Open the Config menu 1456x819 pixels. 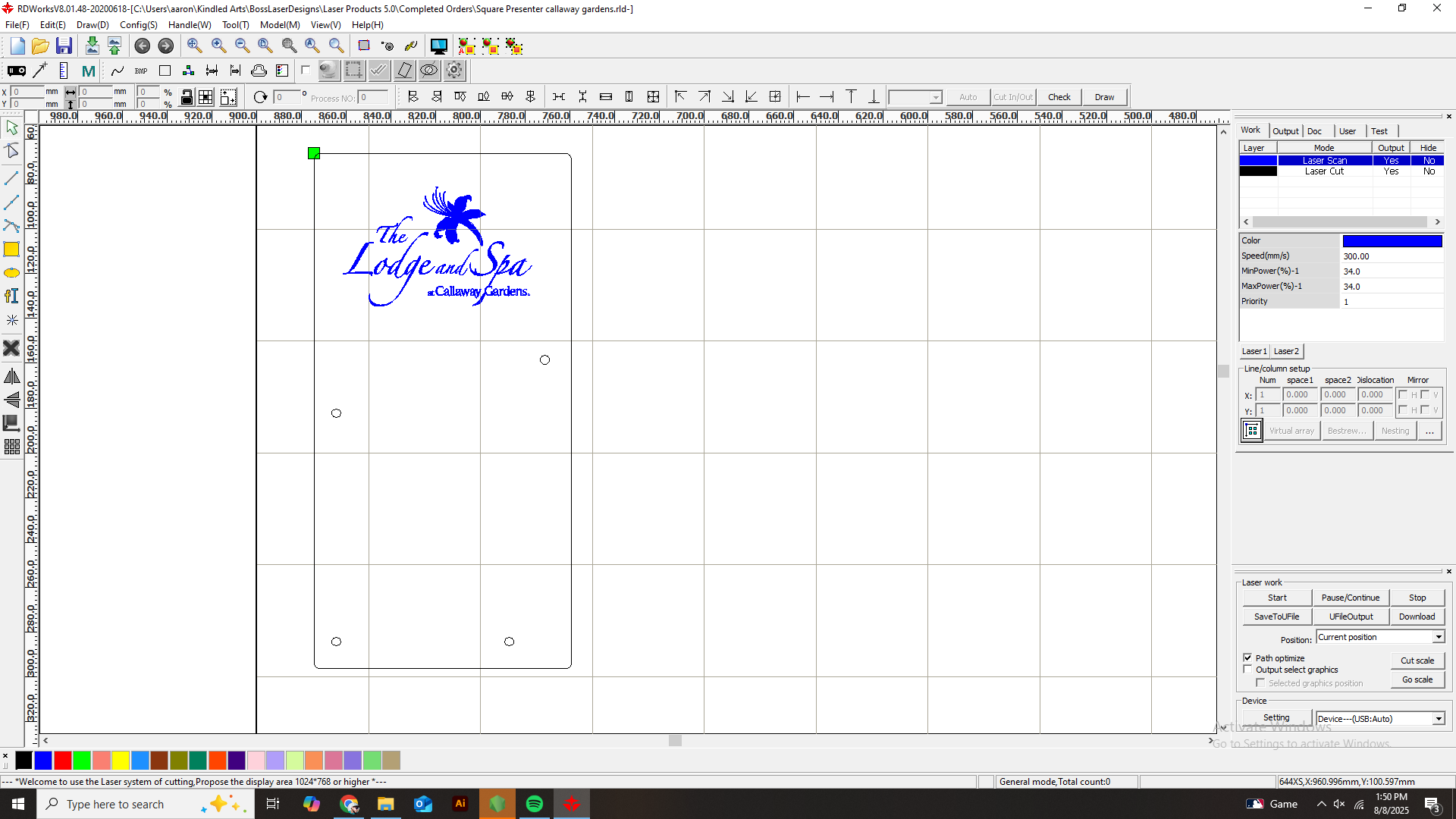(x=139, y=25)
